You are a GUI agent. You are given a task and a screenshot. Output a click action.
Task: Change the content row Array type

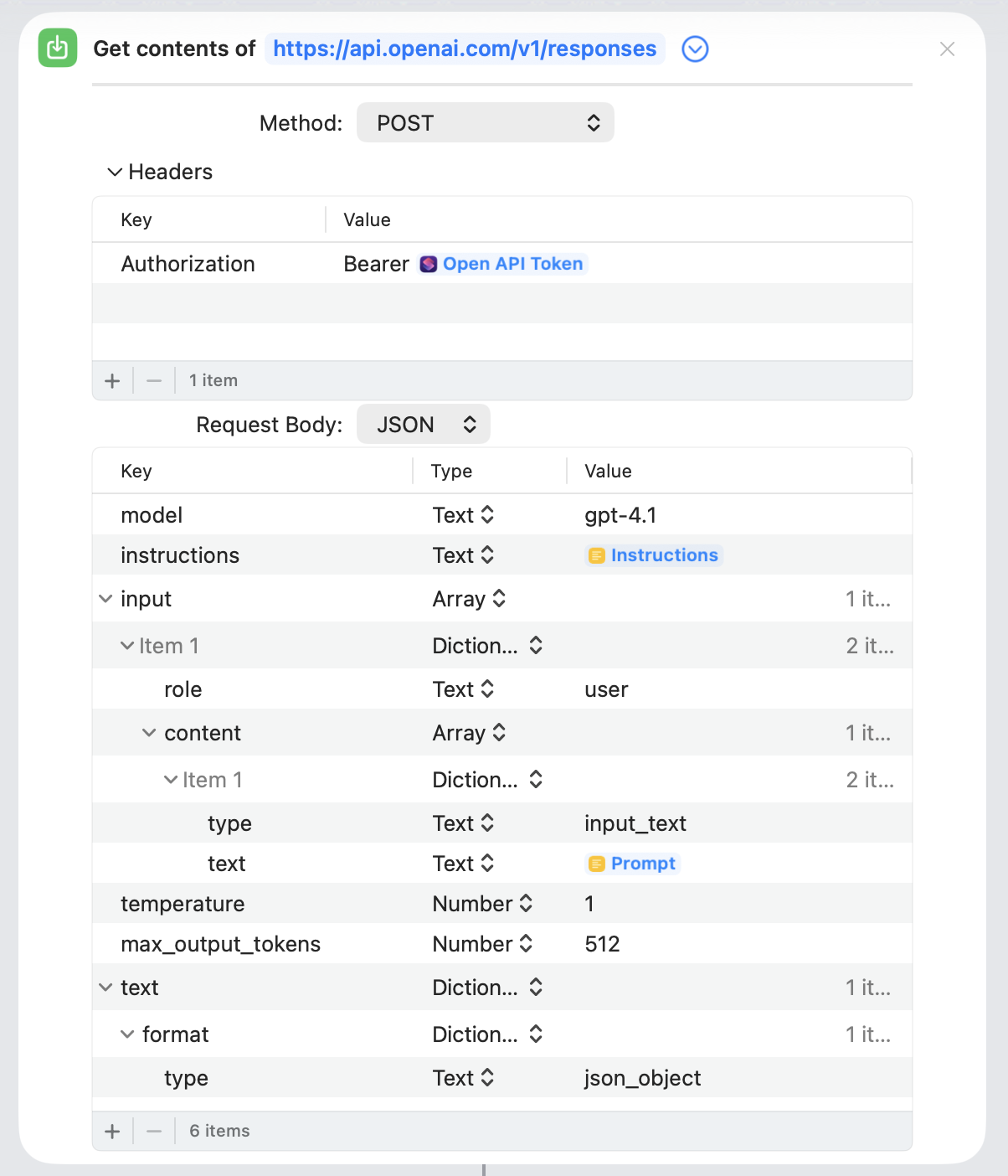point(469,733)
